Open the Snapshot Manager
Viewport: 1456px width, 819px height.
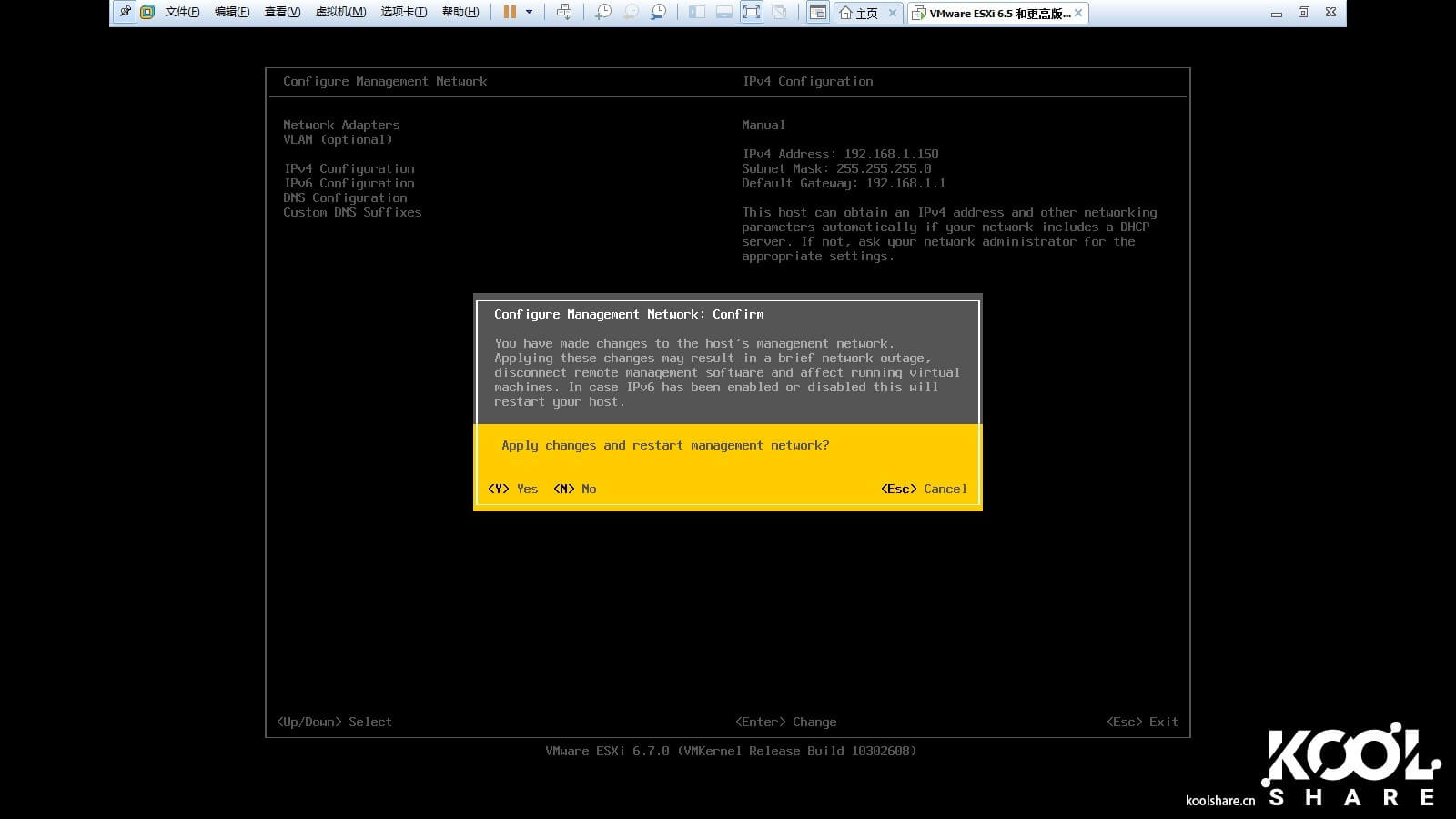click(x=659, y=13)
